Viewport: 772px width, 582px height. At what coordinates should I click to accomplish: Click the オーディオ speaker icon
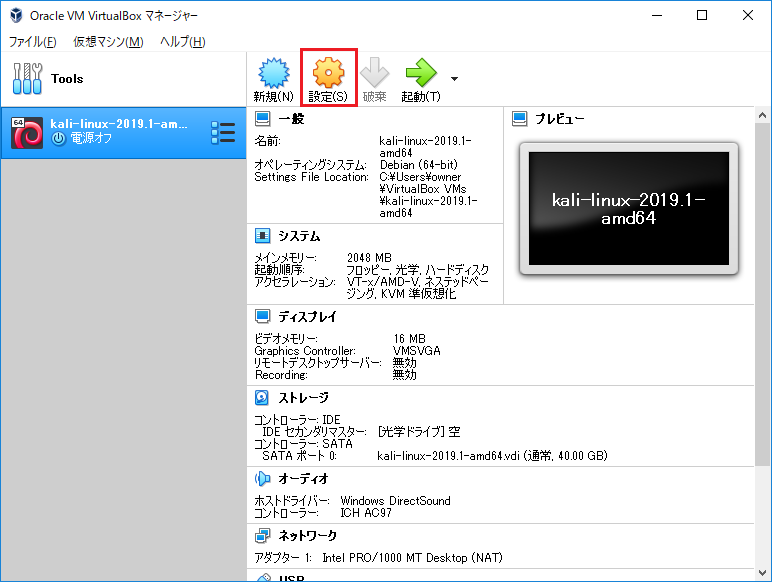click(x=262, y=479)
